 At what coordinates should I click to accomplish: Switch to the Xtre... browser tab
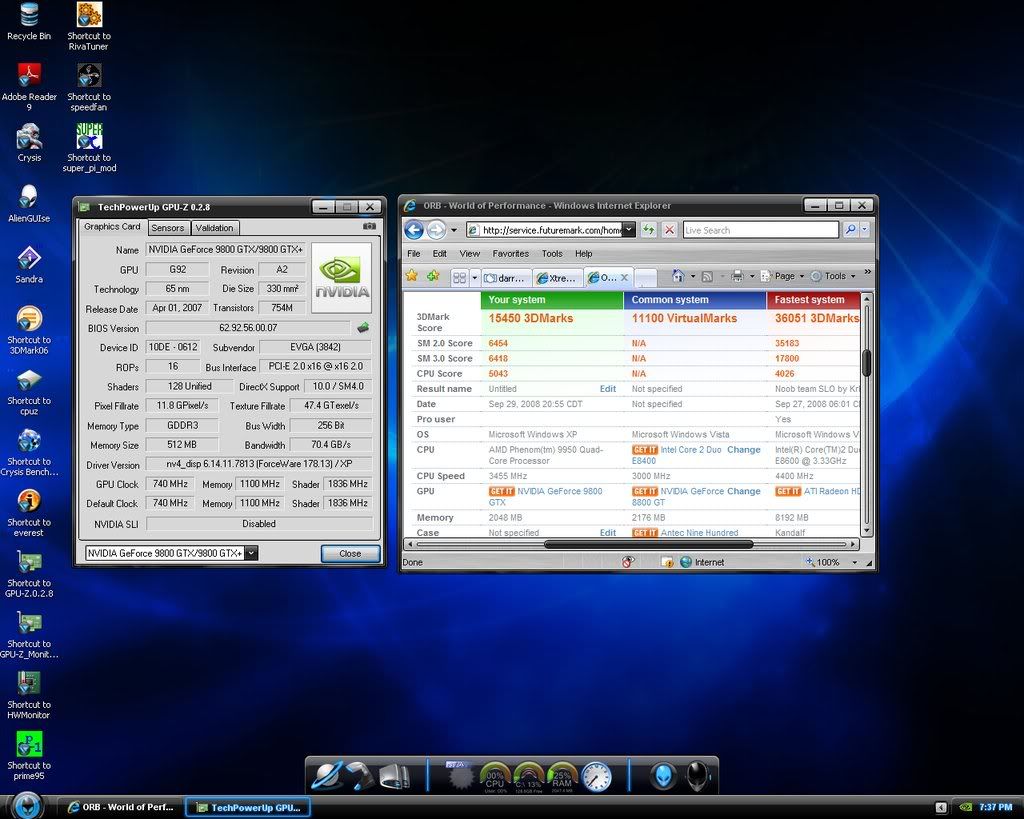pyautogui.click(x=557, y=278)
